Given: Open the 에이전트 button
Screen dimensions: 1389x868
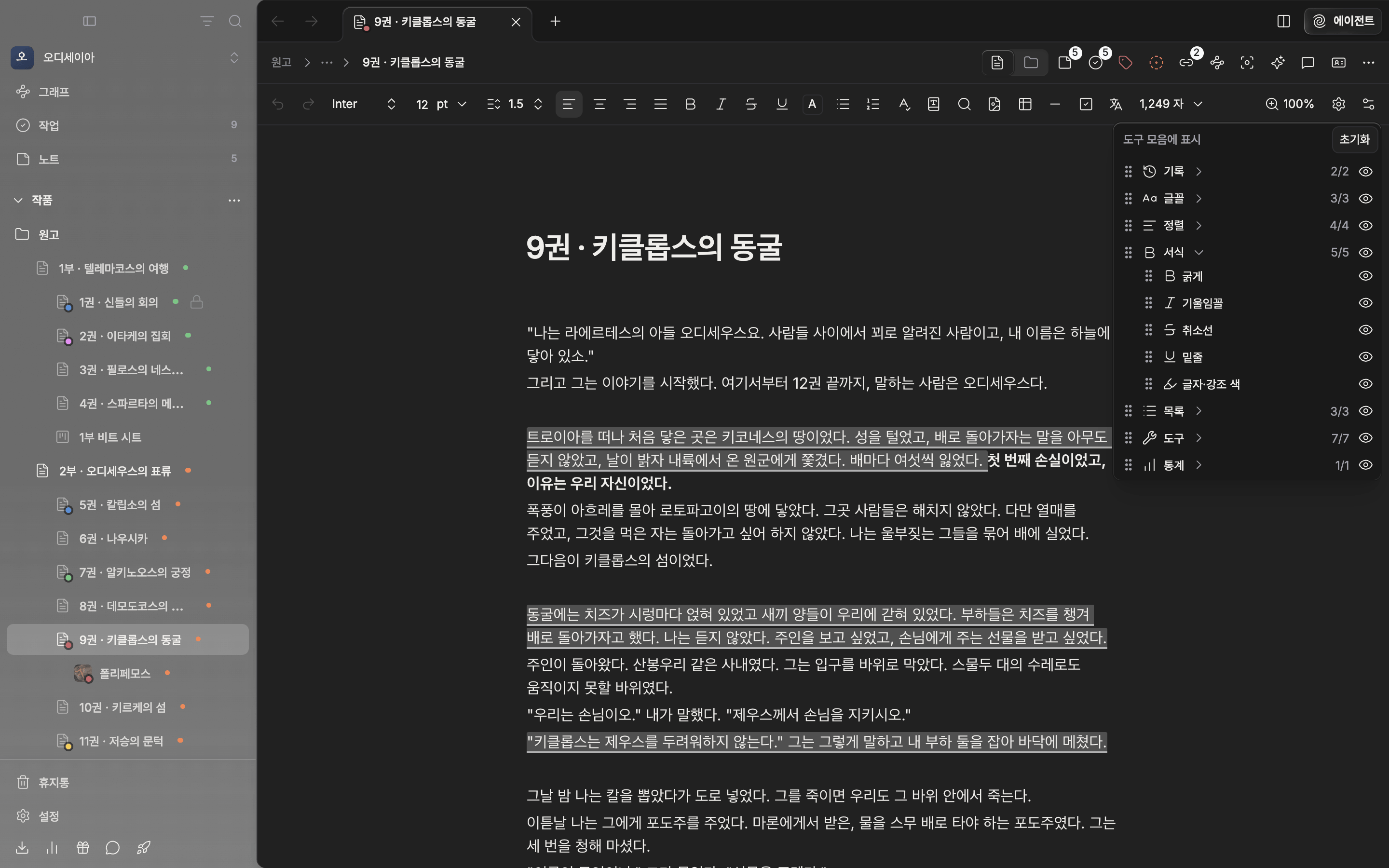Looking at the screenshot, I should [x=1343, y=21].
